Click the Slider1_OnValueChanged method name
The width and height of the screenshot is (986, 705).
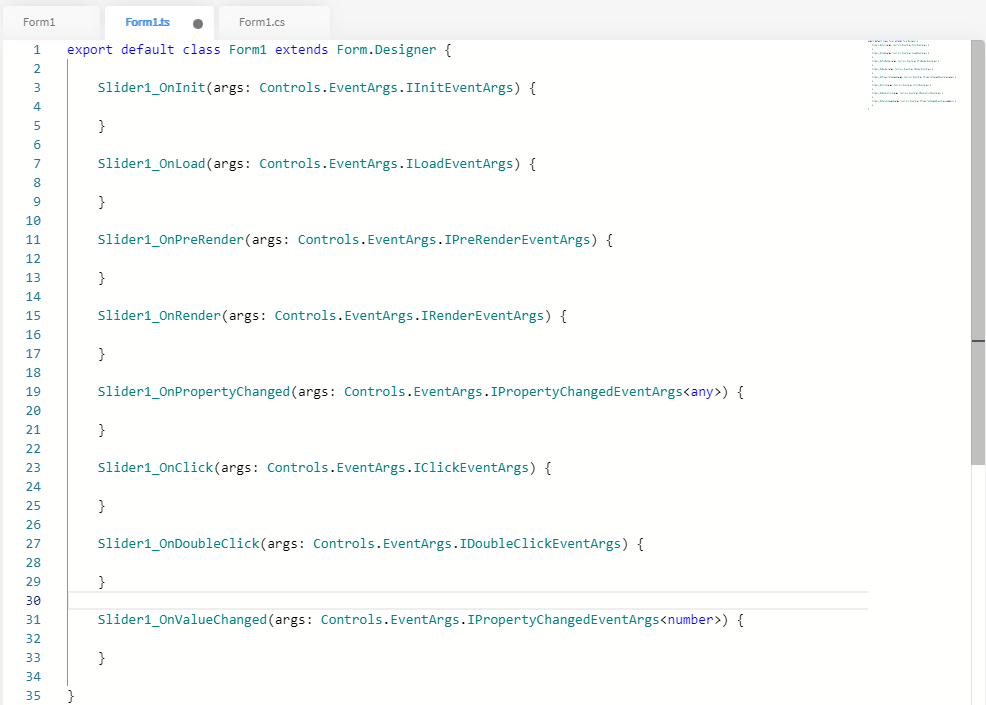tap(182, 619)
